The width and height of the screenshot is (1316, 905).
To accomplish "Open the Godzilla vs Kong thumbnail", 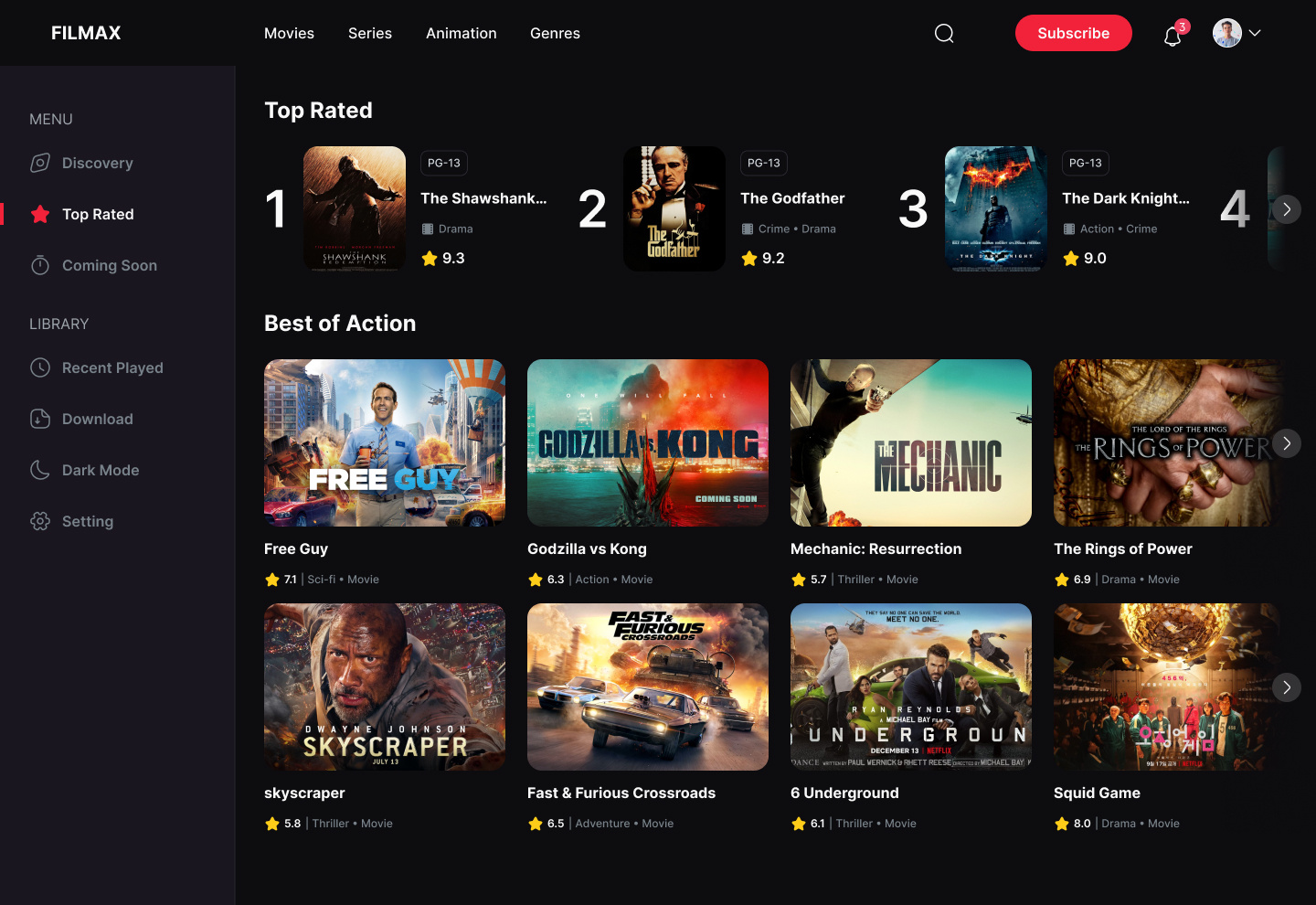I will point(648,442).
